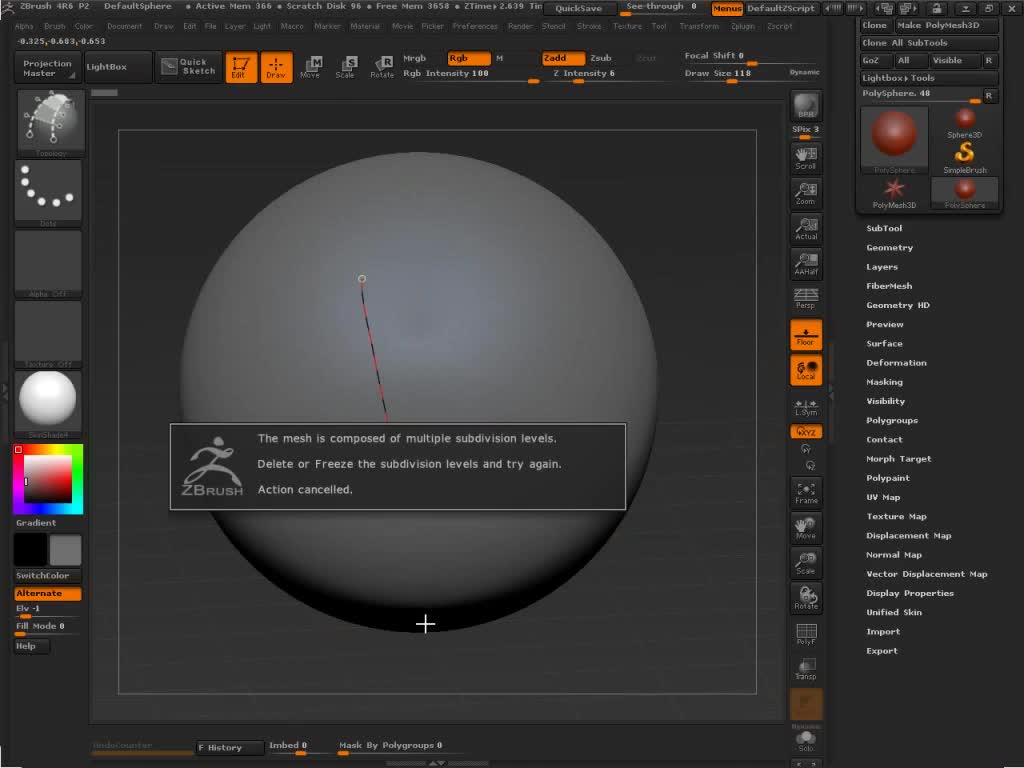Expand the UV Map section
The height and width of the screenshot is (768, 1024).
[883, 497]
